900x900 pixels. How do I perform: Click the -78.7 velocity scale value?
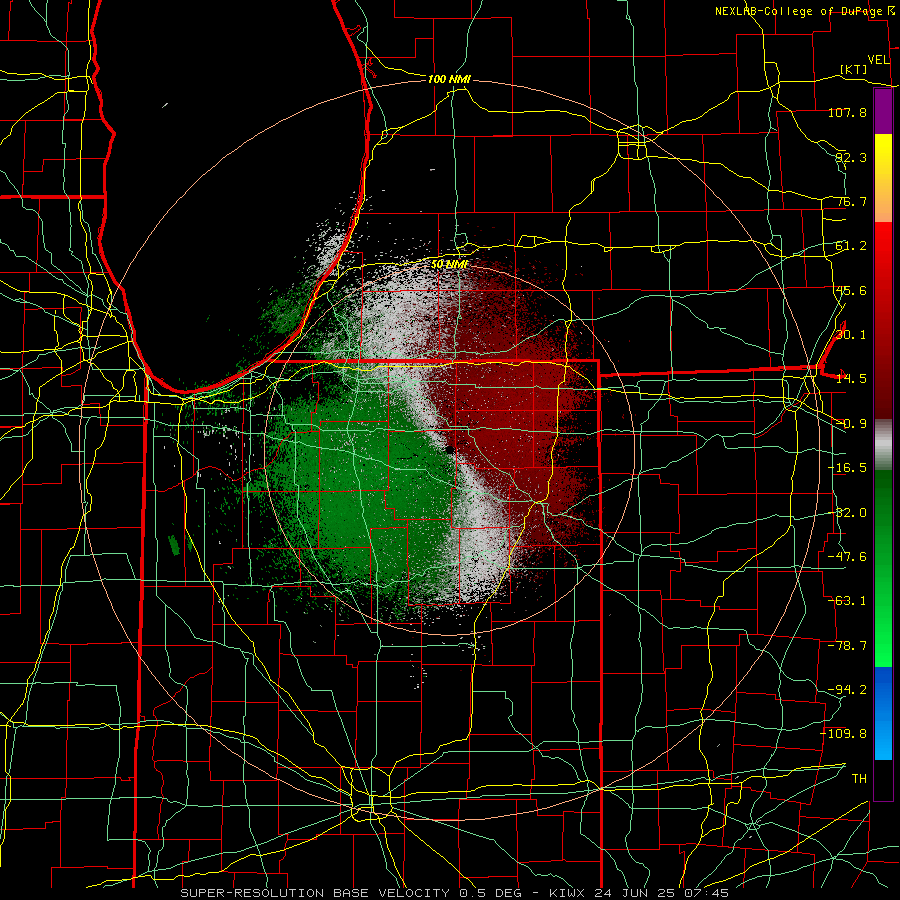coord(847,646)
